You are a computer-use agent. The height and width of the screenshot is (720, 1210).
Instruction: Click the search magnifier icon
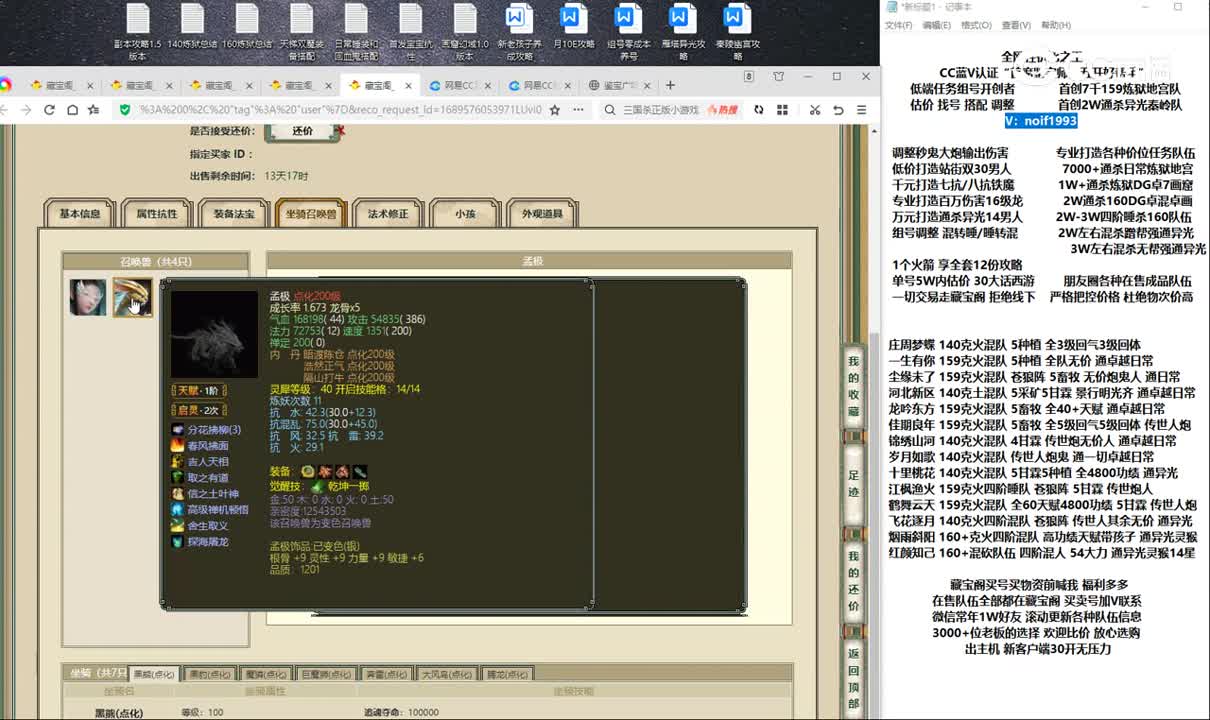[610, 110]
